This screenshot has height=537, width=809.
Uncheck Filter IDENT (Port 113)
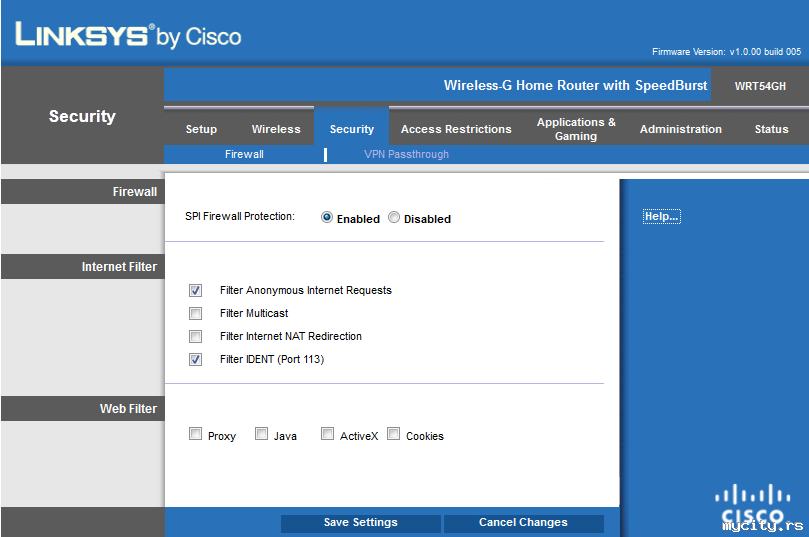coord(196,360)
